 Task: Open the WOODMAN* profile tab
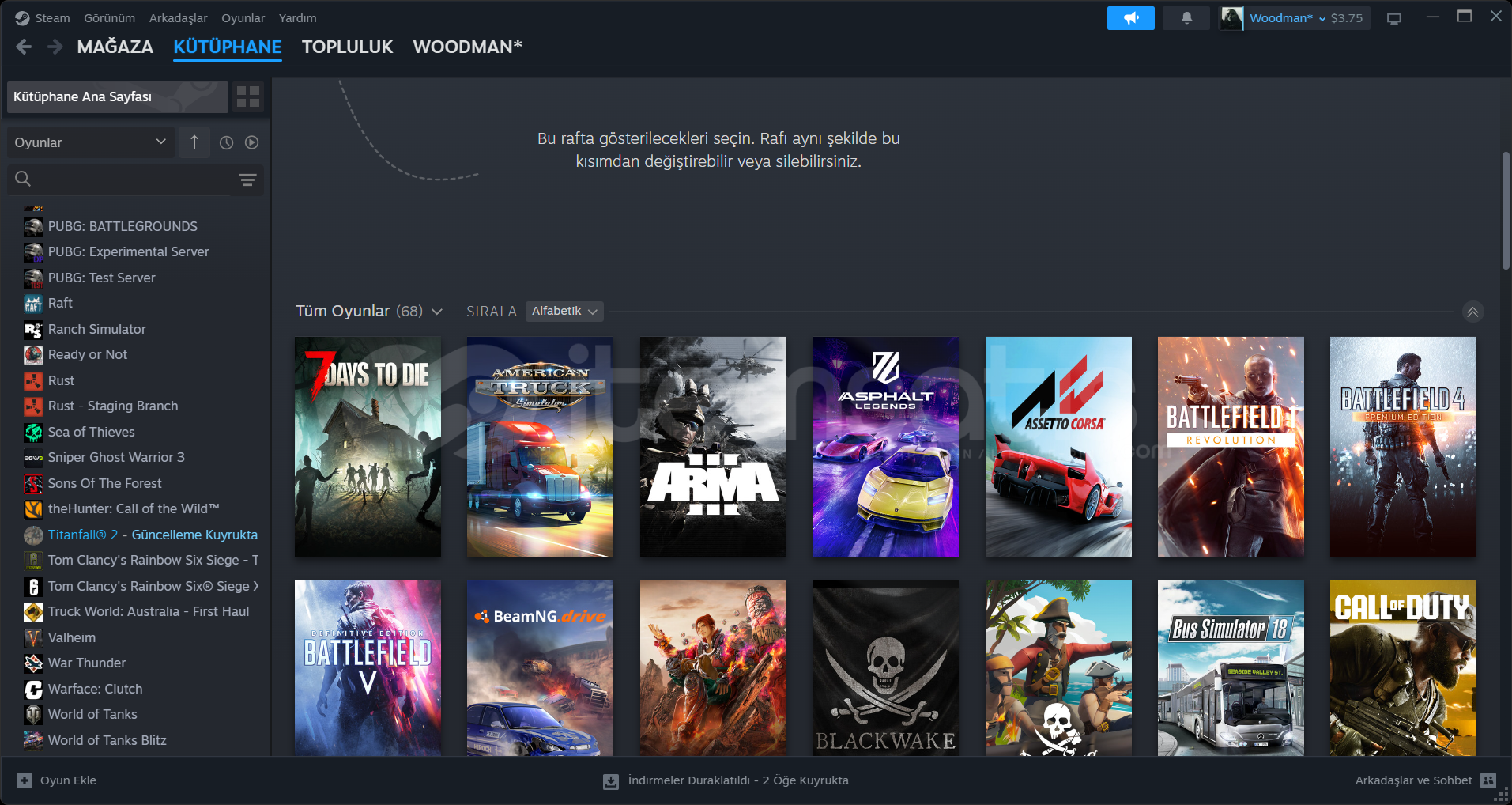[467, 47]
